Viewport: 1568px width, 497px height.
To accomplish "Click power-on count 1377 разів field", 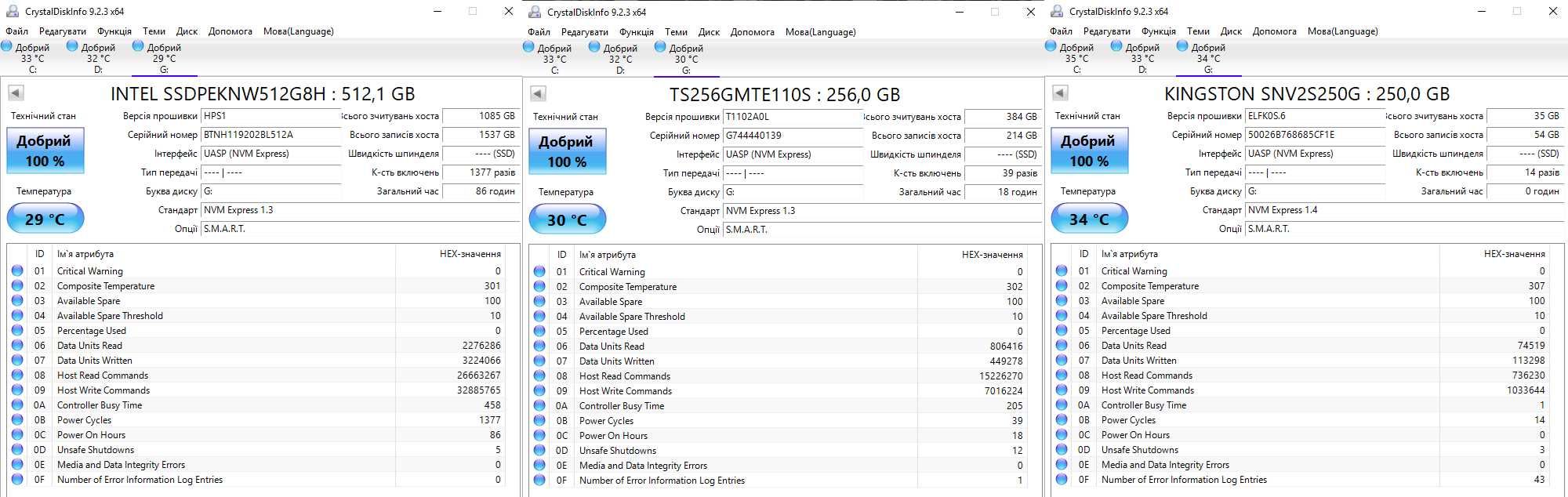I will point(481,172).
